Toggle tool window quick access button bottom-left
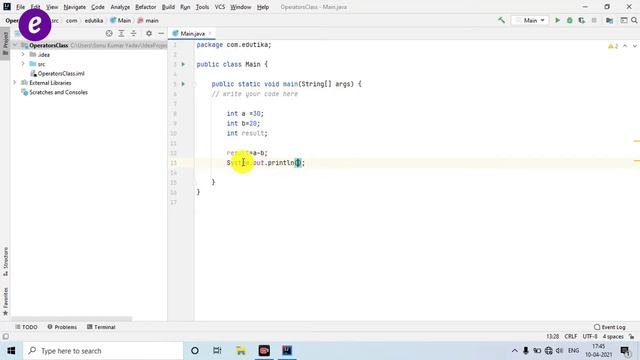 tap(5, 337)
